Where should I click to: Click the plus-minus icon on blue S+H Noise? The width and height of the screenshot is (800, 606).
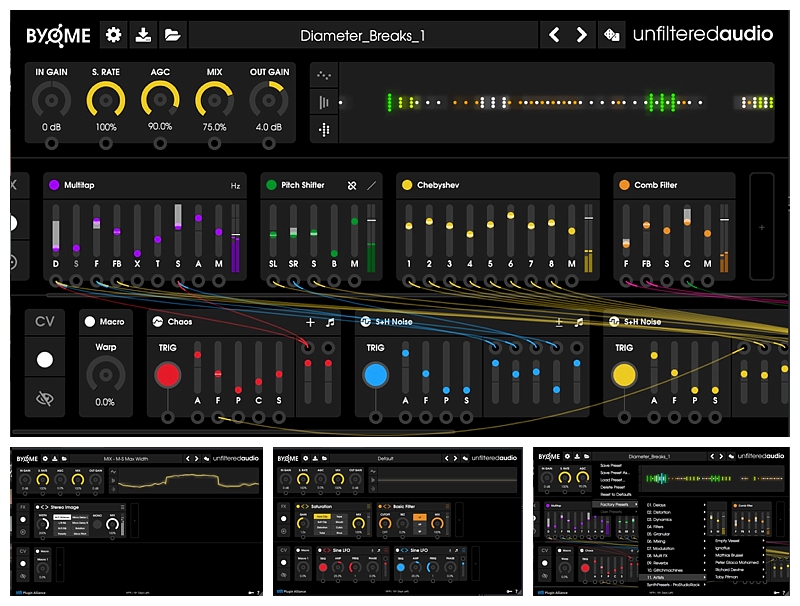pyautogui.click(x=559, y=322)
